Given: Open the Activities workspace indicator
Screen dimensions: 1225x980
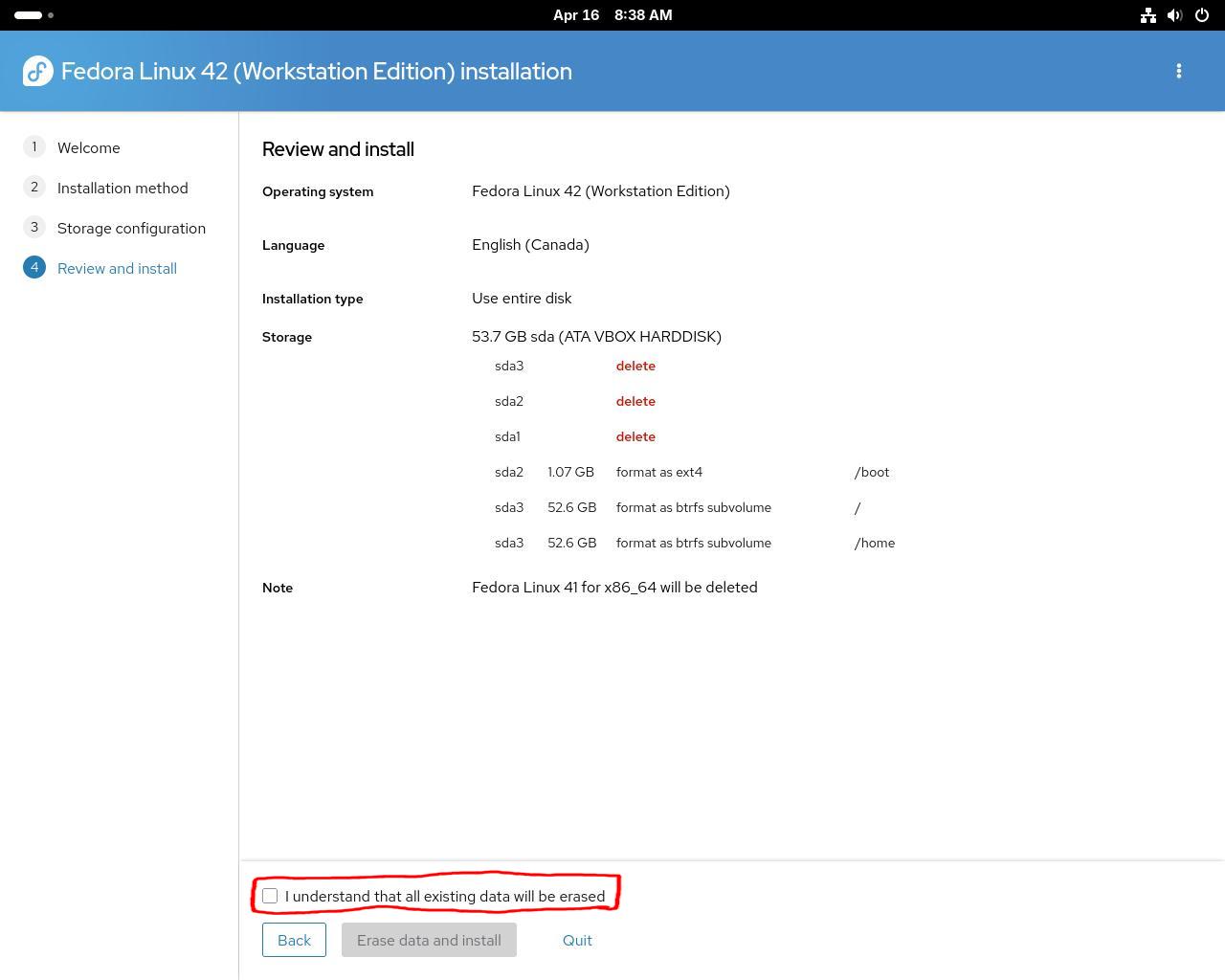Looking at the screenshot, I should (34, 15).
